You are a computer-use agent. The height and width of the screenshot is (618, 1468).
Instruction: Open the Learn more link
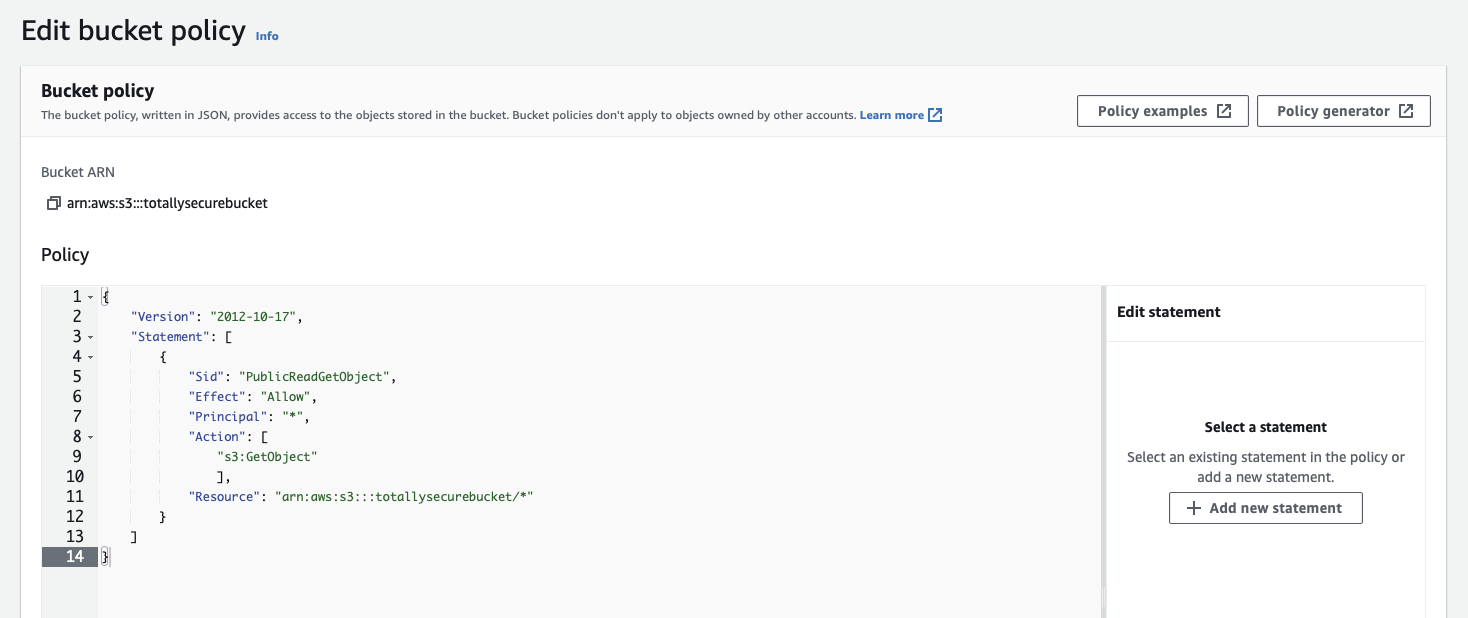tap(891, 115)
